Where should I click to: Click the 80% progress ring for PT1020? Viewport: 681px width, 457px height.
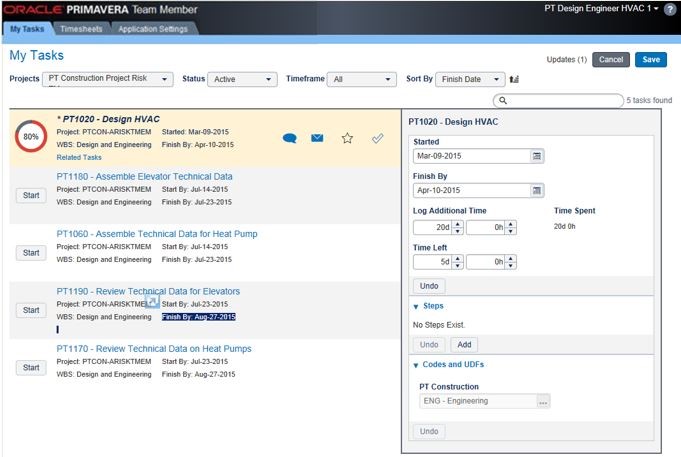[x=31, y=136]
